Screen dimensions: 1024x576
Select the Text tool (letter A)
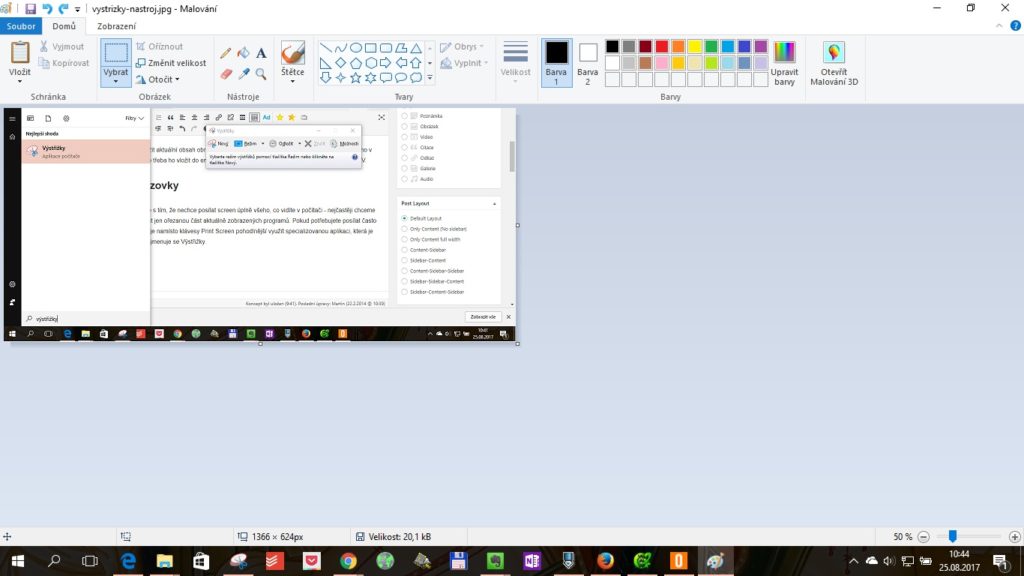261,53
